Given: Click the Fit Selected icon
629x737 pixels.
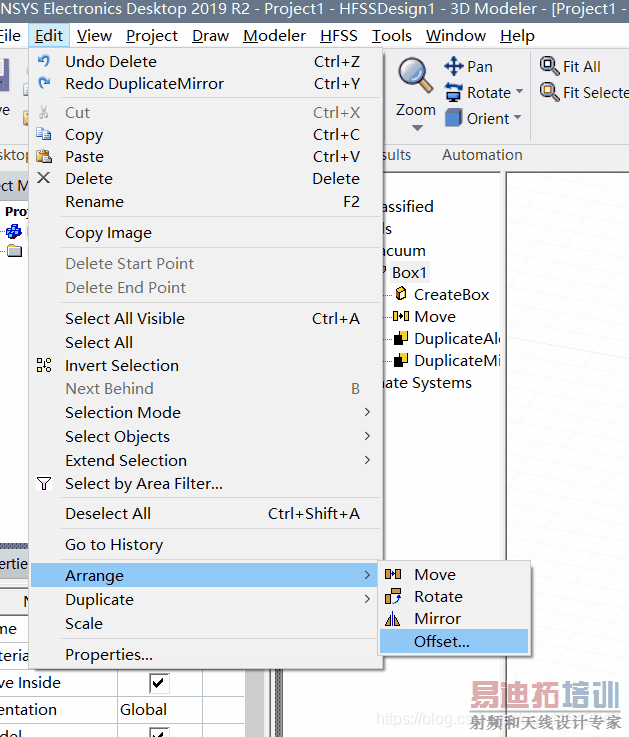Looking at the screenshot, I should [x=549, y=92].
